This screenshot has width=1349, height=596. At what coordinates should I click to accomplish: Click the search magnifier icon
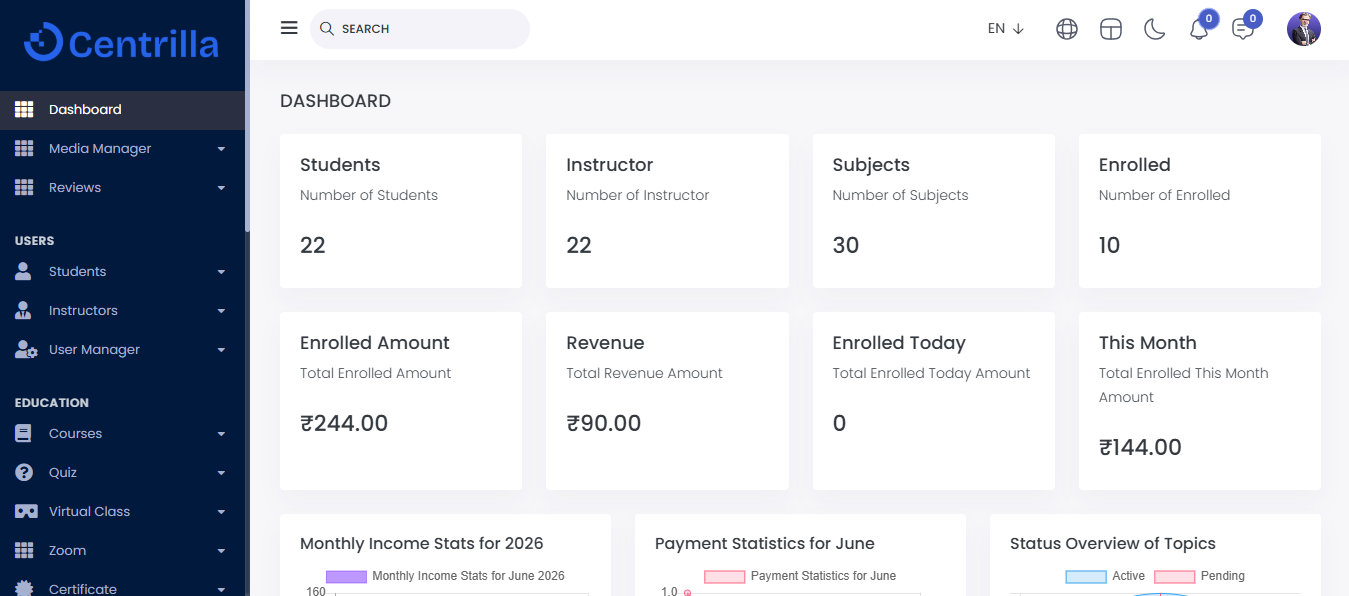tap(326, 29)
